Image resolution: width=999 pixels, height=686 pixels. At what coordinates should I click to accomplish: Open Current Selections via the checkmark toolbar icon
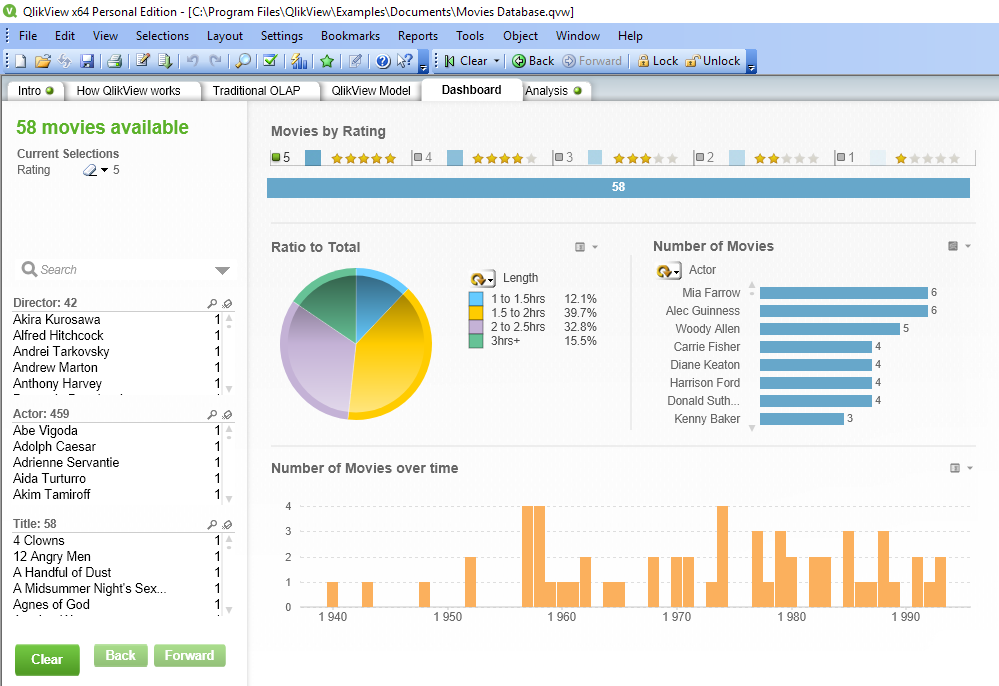[x=270, y=61]
